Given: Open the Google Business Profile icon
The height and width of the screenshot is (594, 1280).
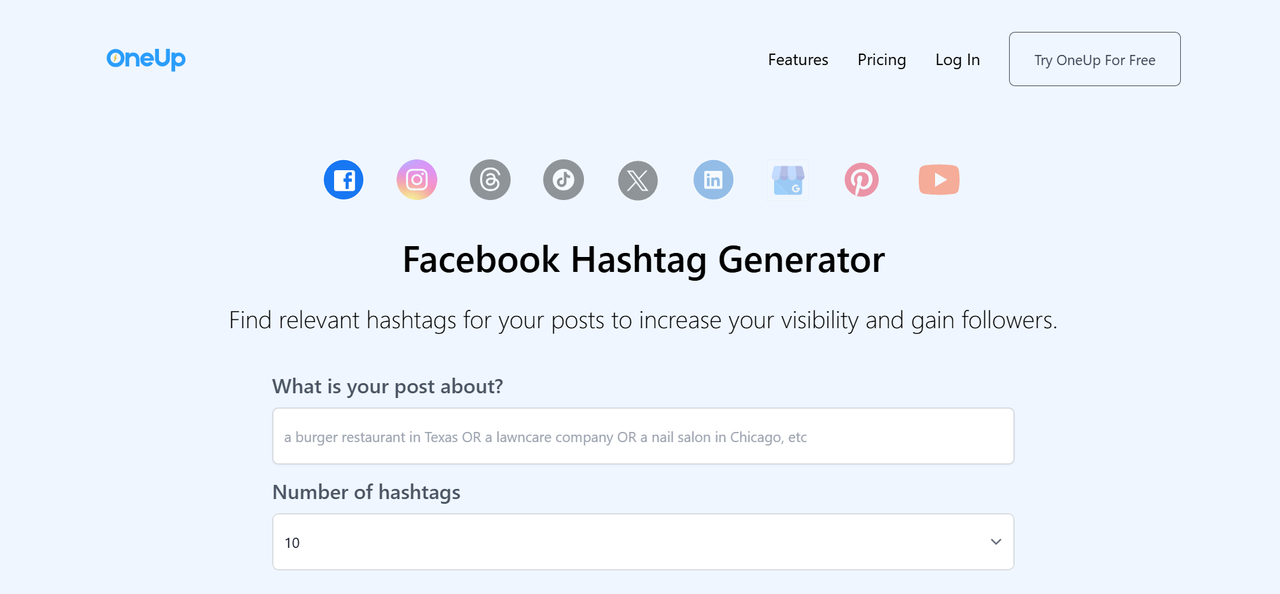Looking at the screenshot, I should pyautogui.click(x=788, y=180).
